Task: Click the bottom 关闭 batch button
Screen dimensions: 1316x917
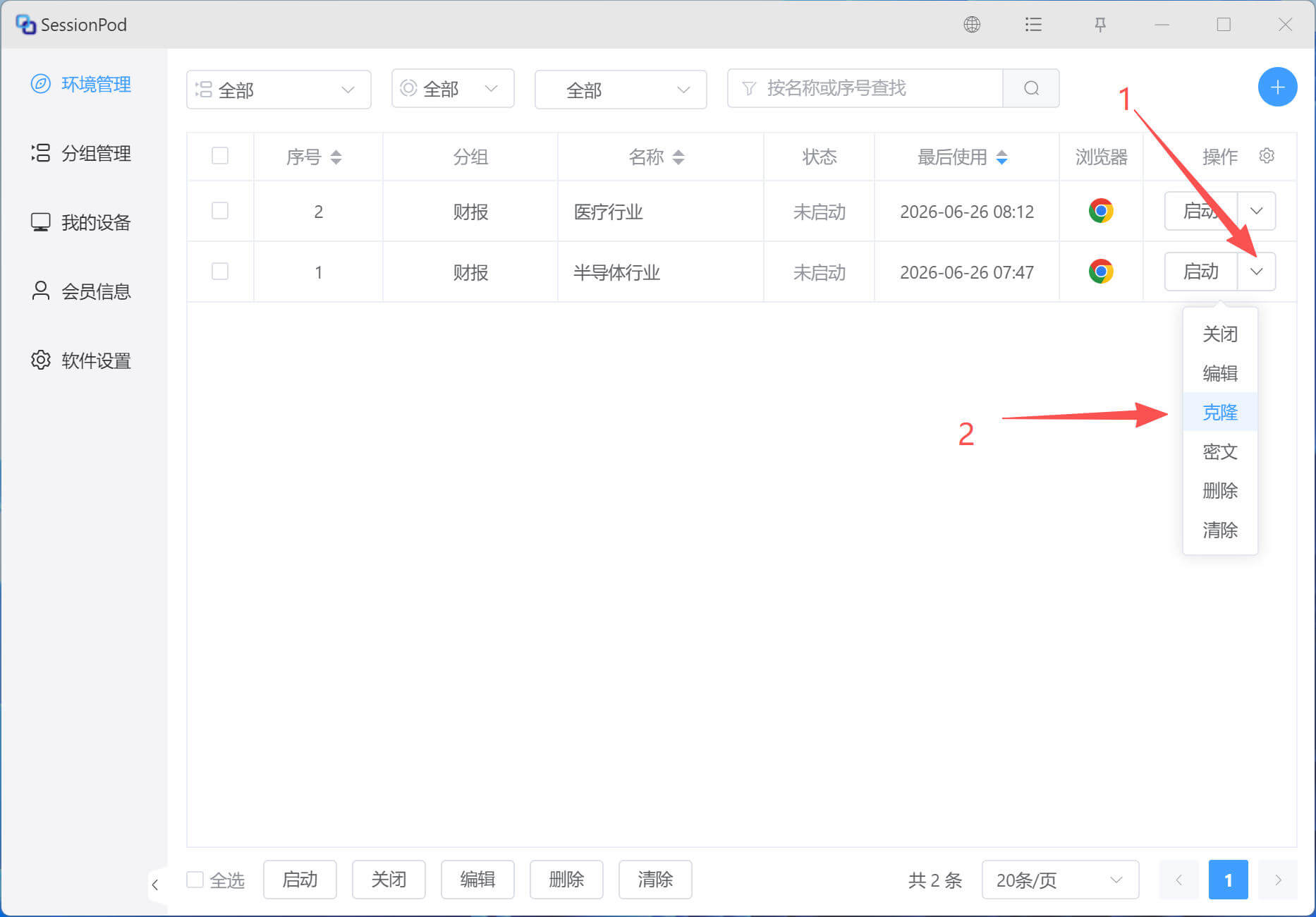Action: coord(389,880)
